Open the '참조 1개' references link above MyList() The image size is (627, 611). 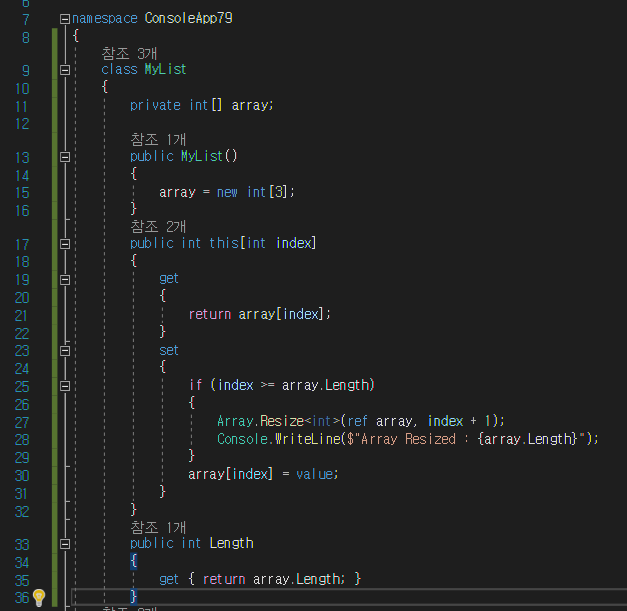[x=158, y=140]
